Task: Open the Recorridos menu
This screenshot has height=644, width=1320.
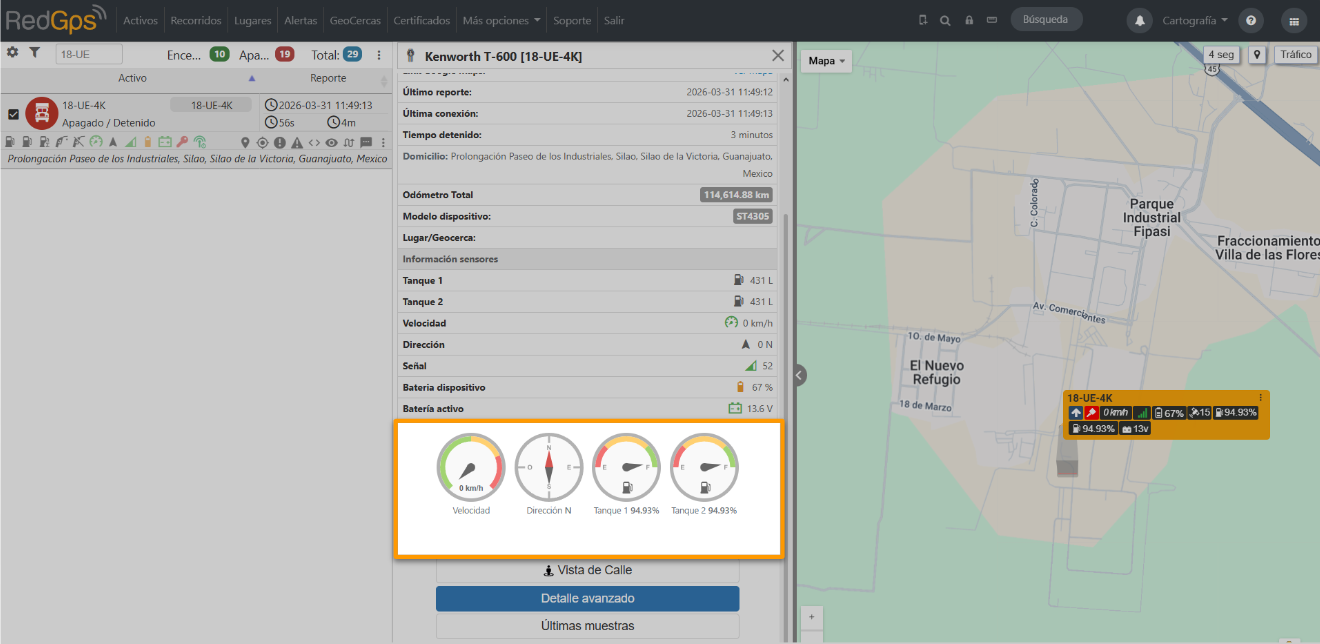Action: 196,20
